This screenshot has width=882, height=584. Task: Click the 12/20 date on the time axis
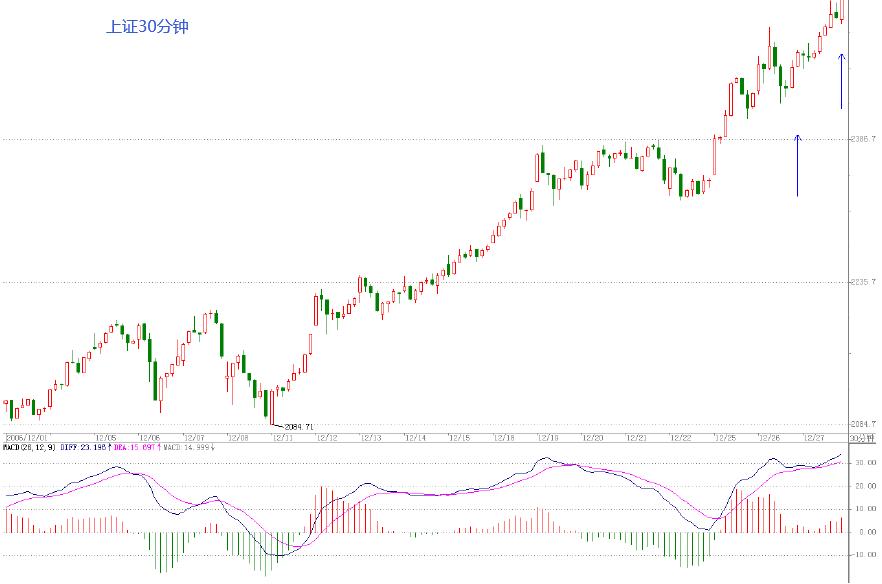592,437
